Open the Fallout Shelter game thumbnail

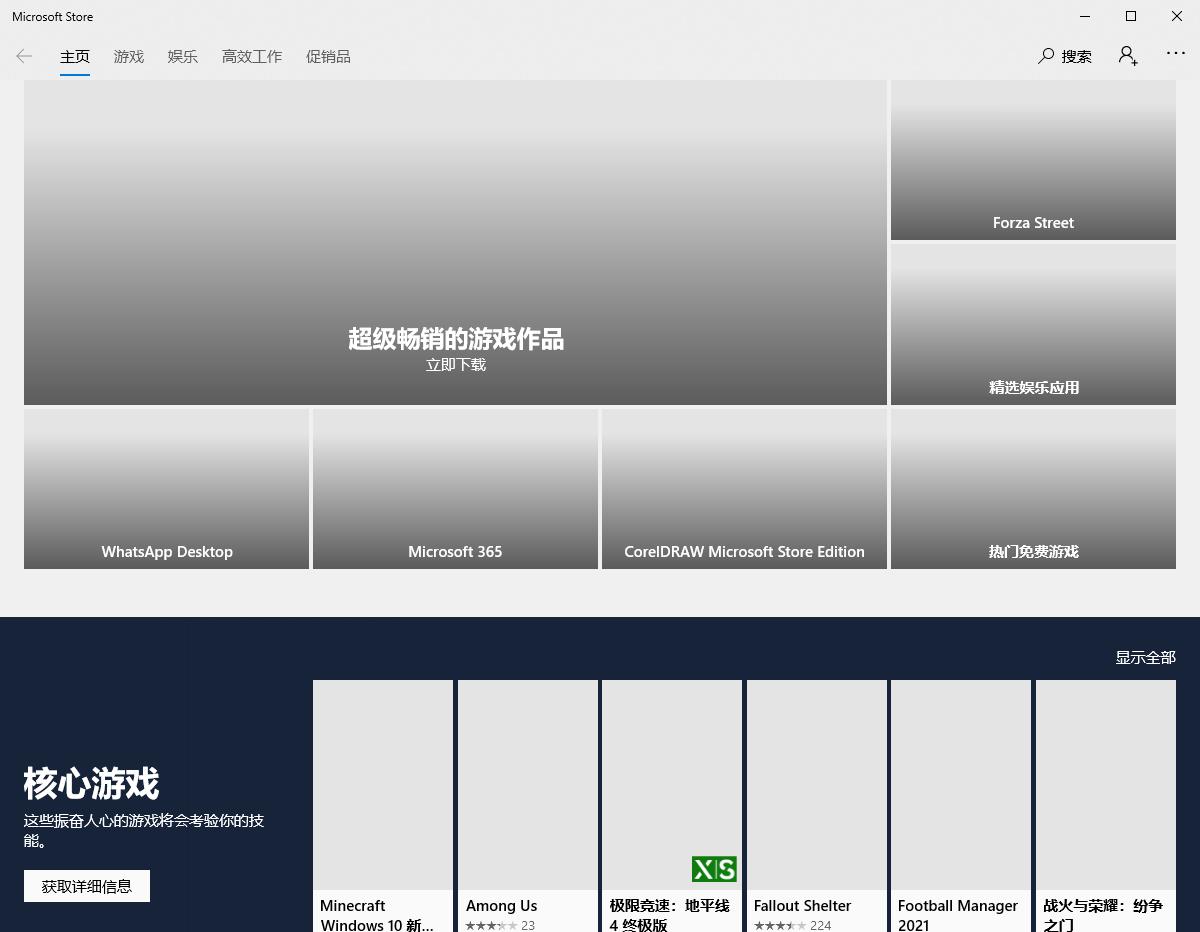[x=816, y=784]
